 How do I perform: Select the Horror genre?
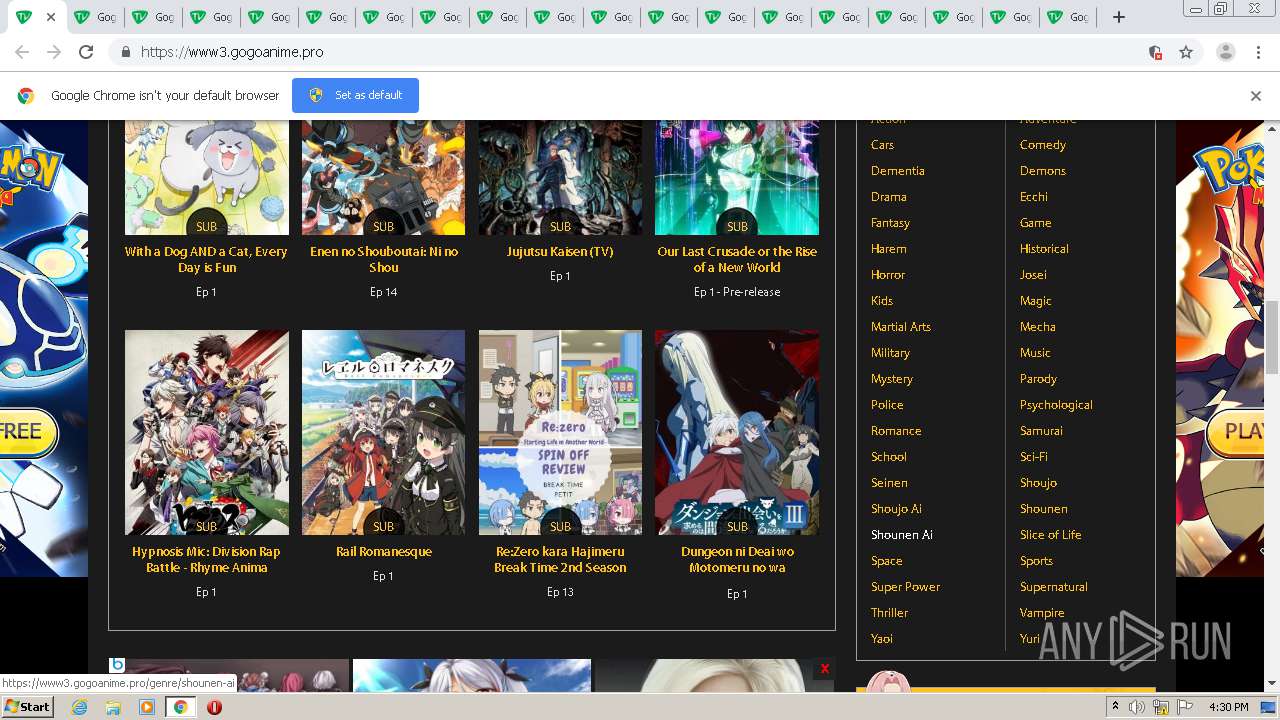coord(888,275)
